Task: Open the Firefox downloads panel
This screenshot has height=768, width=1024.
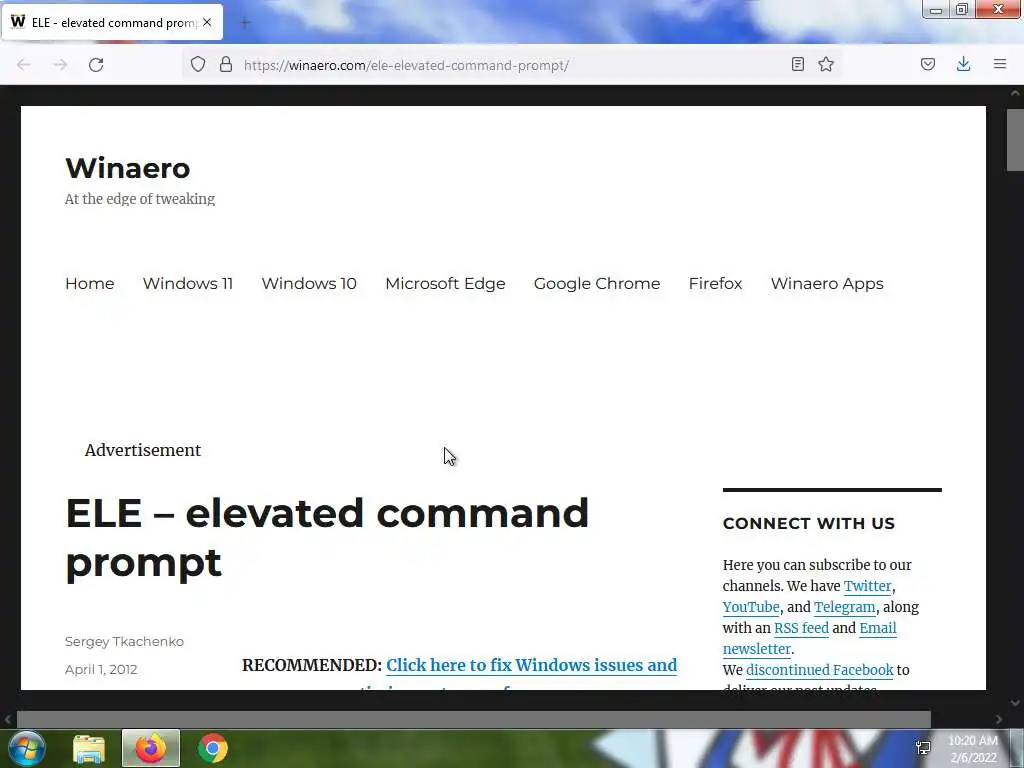Action: click(x=963, y=64)
